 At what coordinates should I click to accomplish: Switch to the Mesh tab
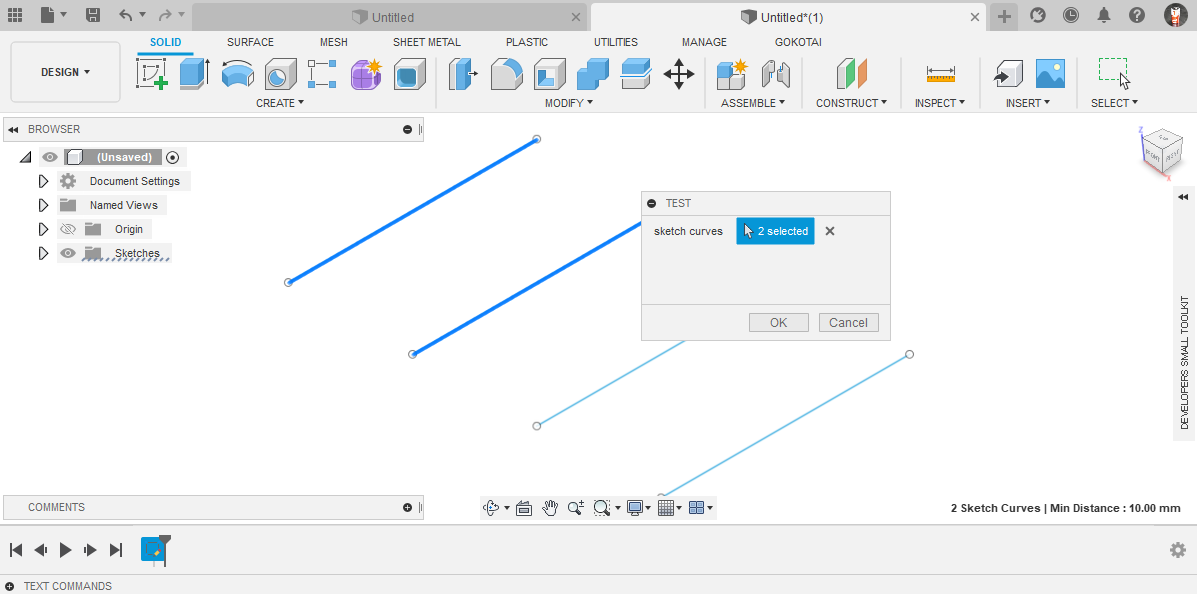pos(334,42)
